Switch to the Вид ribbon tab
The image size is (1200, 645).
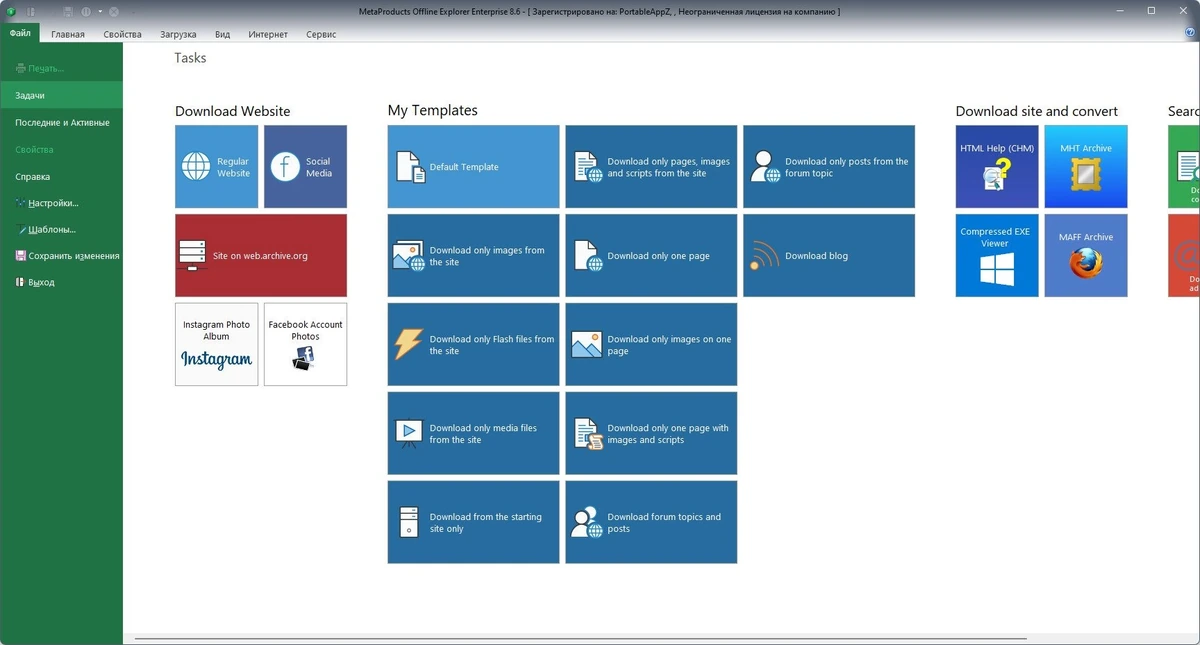pos(223,34)
